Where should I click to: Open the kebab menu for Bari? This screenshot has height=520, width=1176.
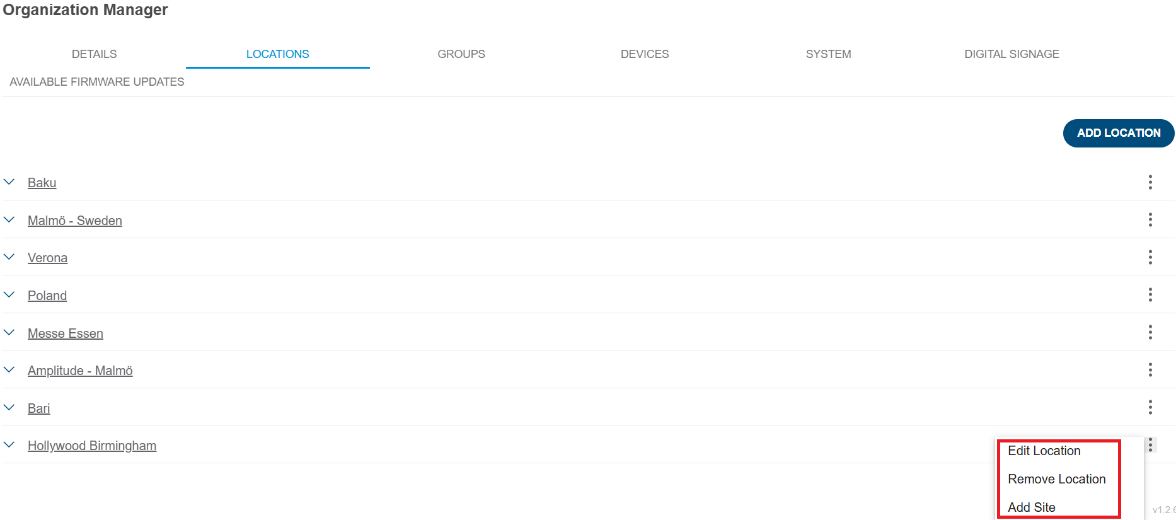tap(1150, 407)
